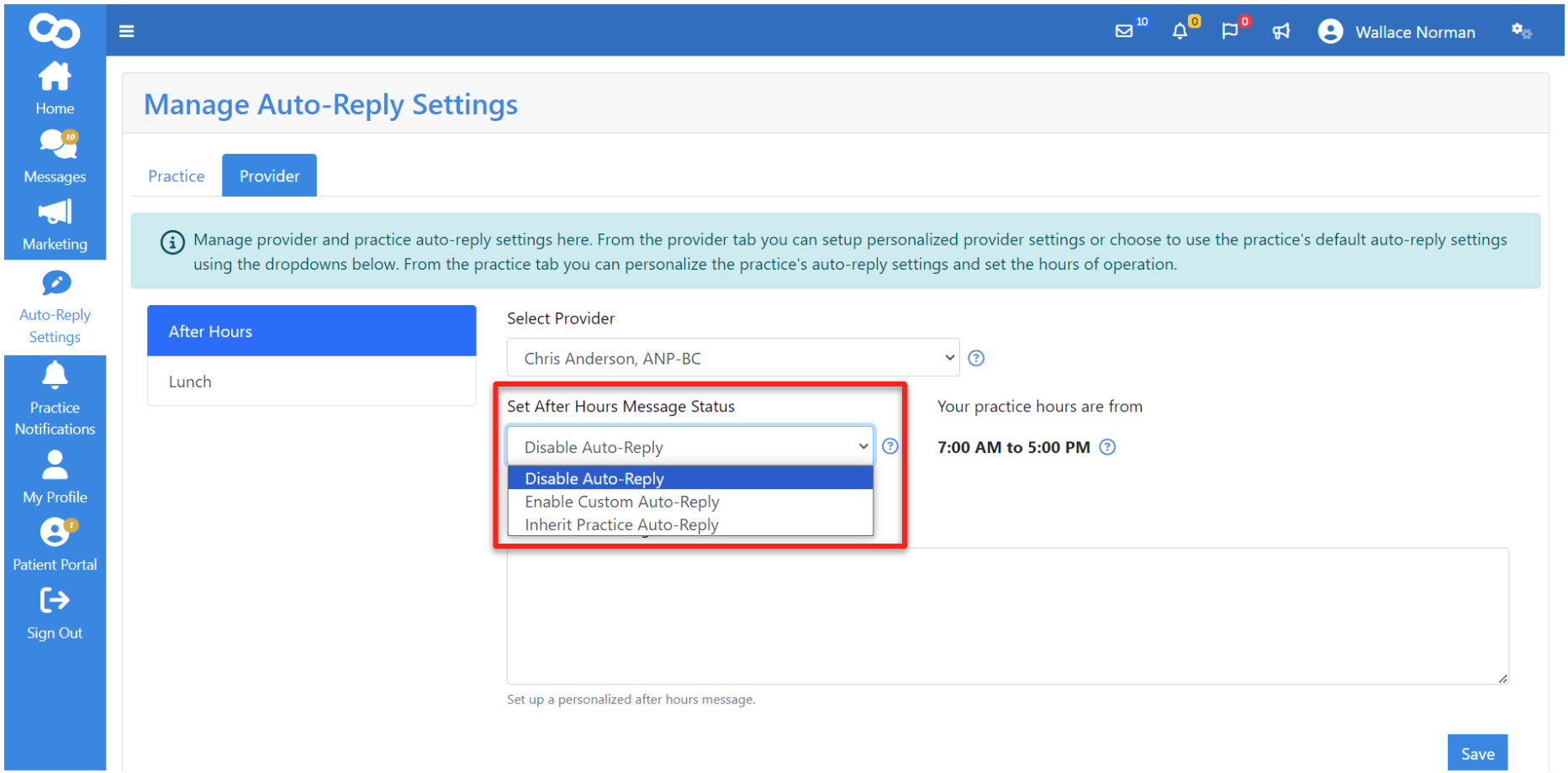Choose Inherit Practice Auto-Reply option
1568x773 pixels.
690,524
